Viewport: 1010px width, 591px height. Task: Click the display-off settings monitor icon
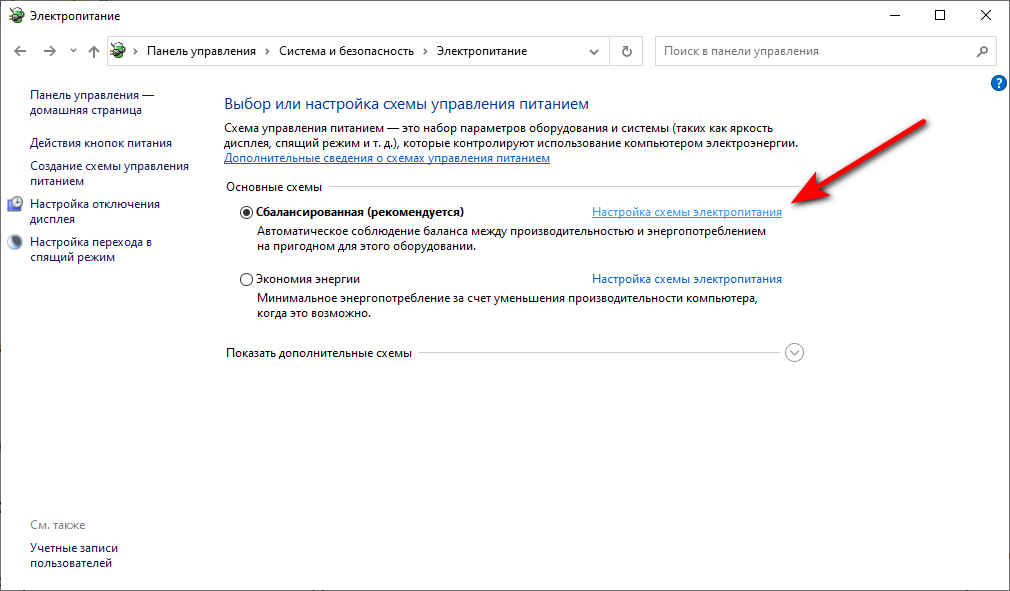tap(15, 204)
